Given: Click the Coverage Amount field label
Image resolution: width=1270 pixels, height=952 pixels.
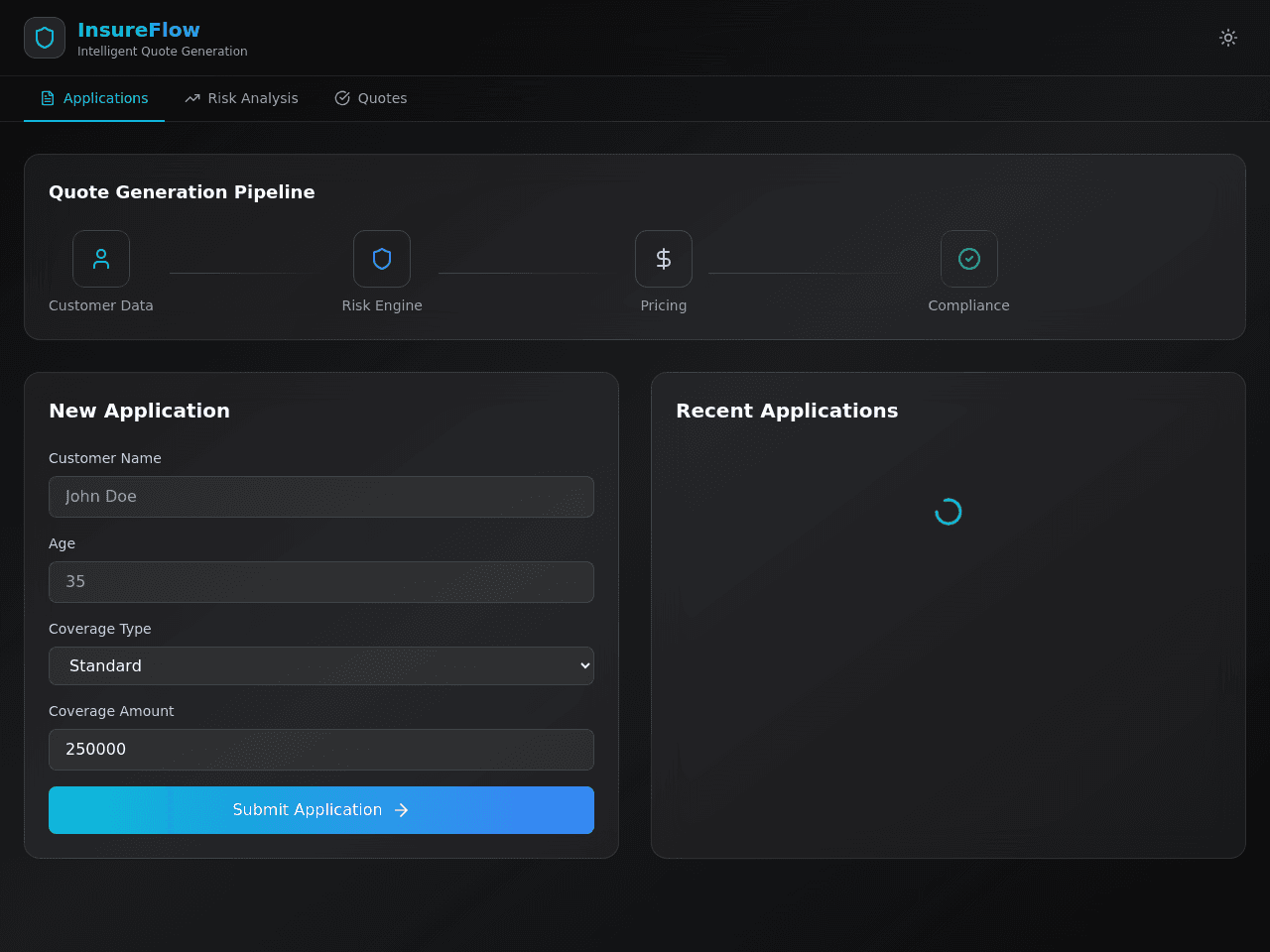Looking at the screenshot, I should point(111,711).
